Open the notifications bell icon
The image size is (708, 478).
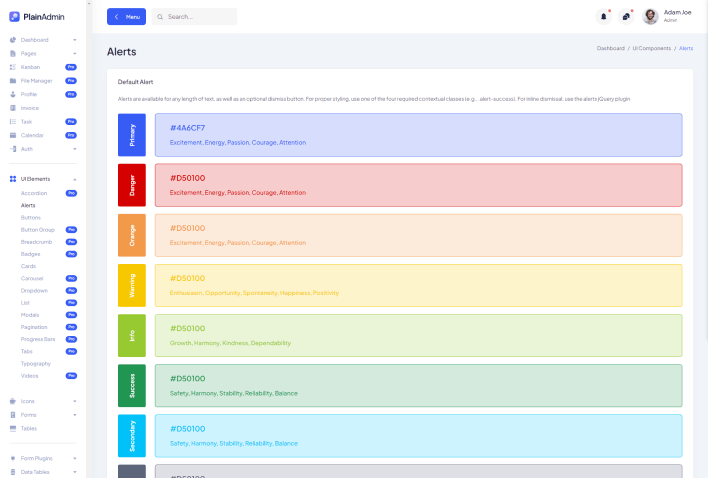click(603, 16)
